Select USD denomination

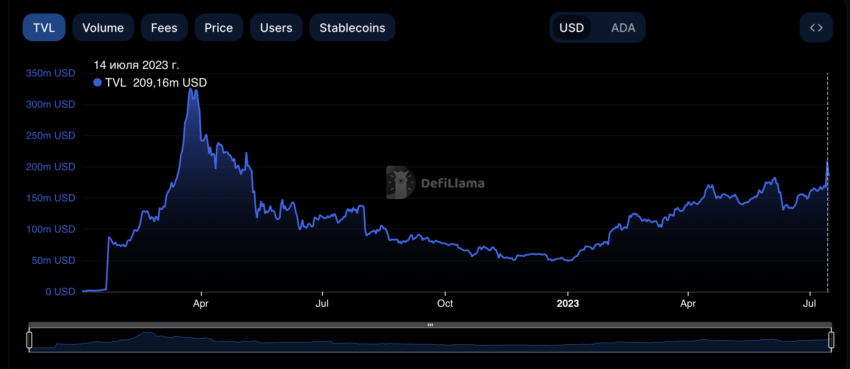click(x=571, y=28)
